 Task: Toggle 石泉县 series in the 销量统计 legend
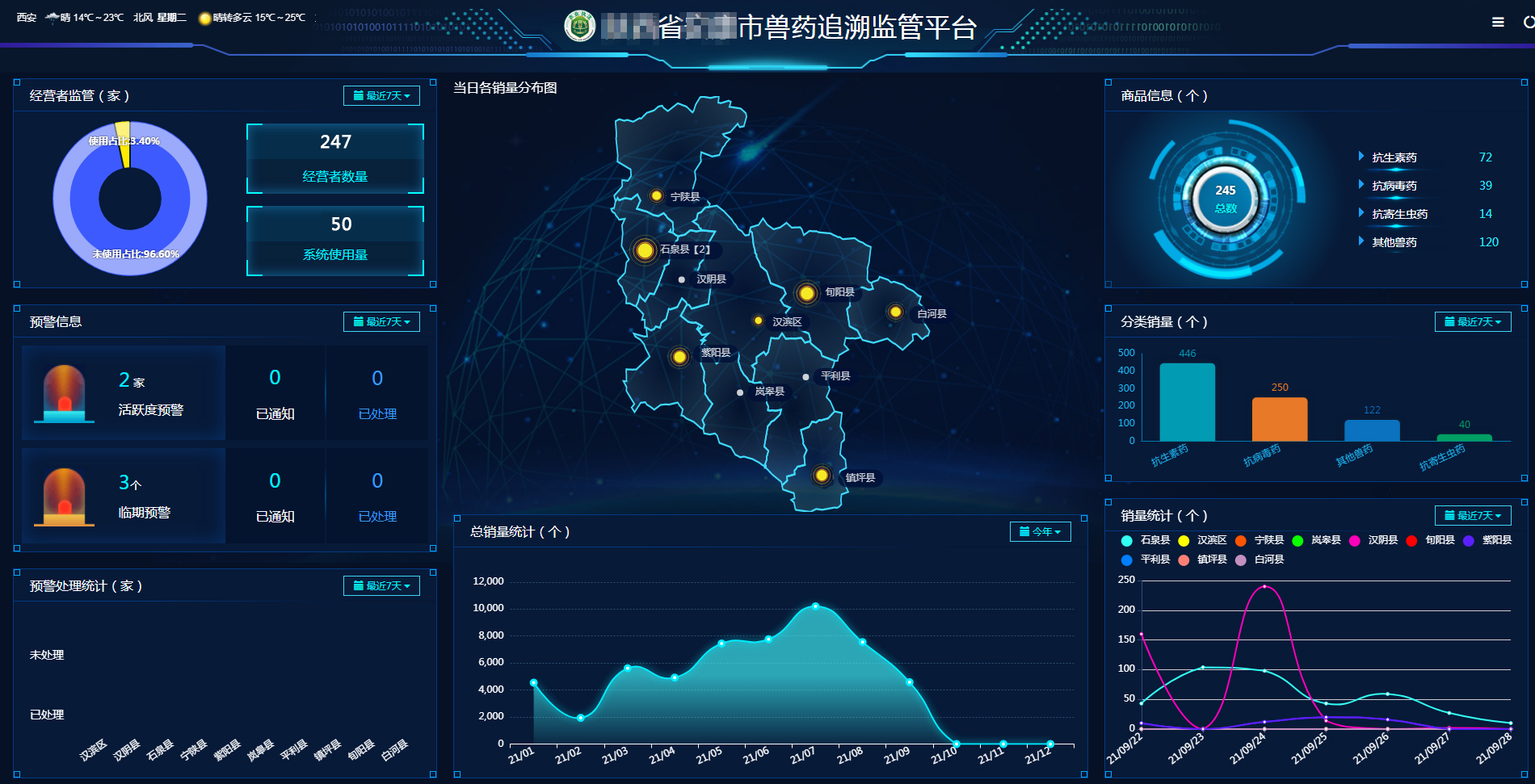[1146, 540]
